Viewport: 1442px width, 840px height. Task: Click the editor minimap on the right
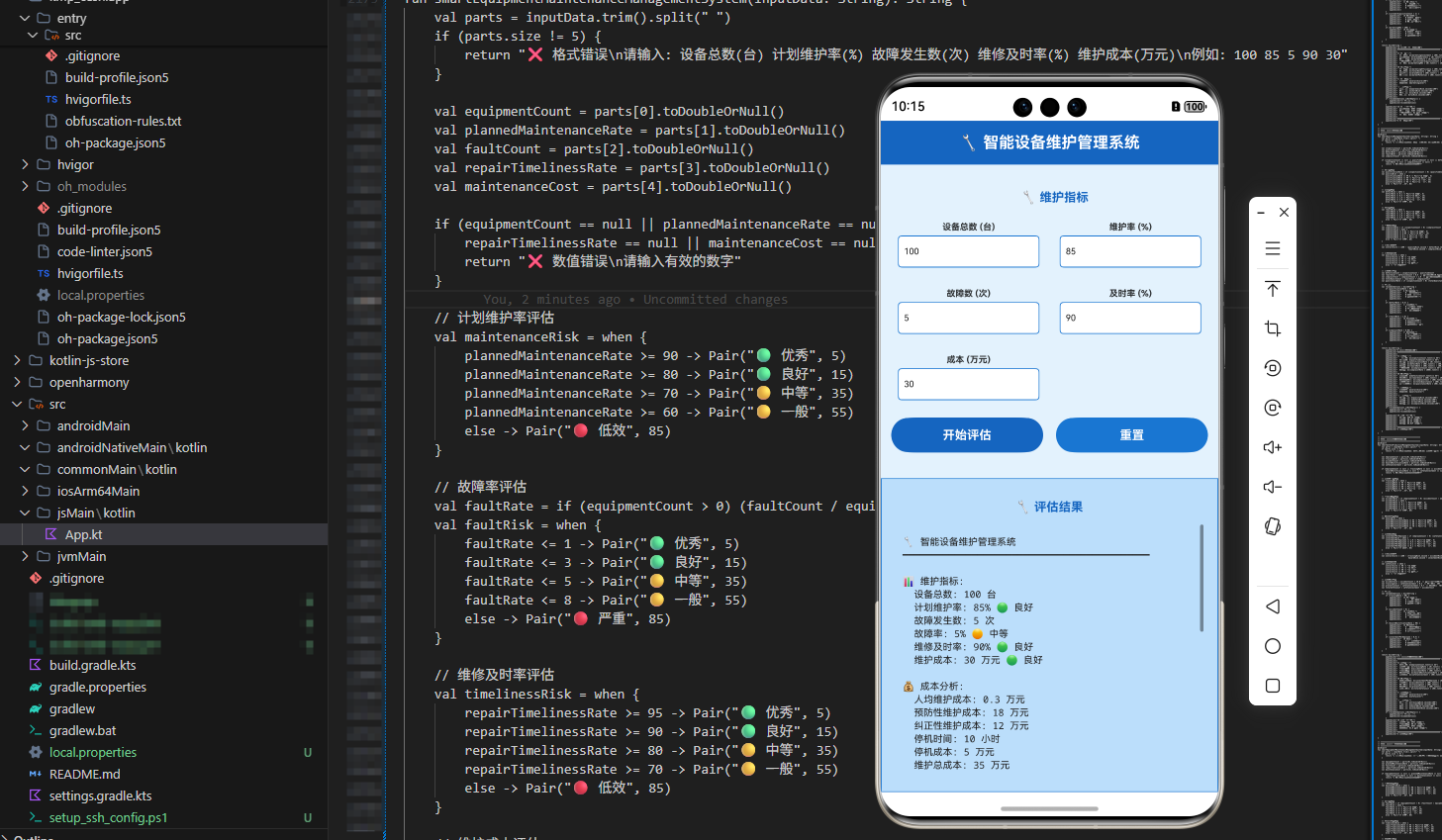click(1407, 420)
